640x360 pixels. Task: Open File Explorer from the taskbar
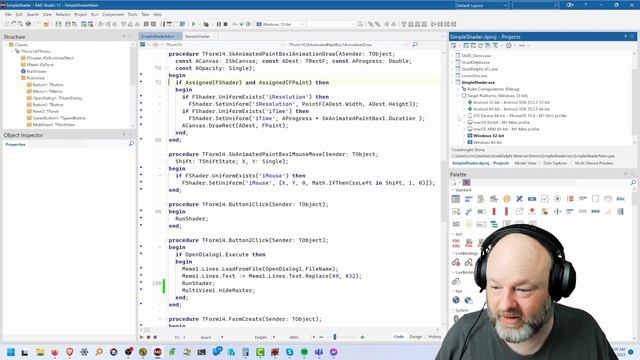[x=40, y=352]
